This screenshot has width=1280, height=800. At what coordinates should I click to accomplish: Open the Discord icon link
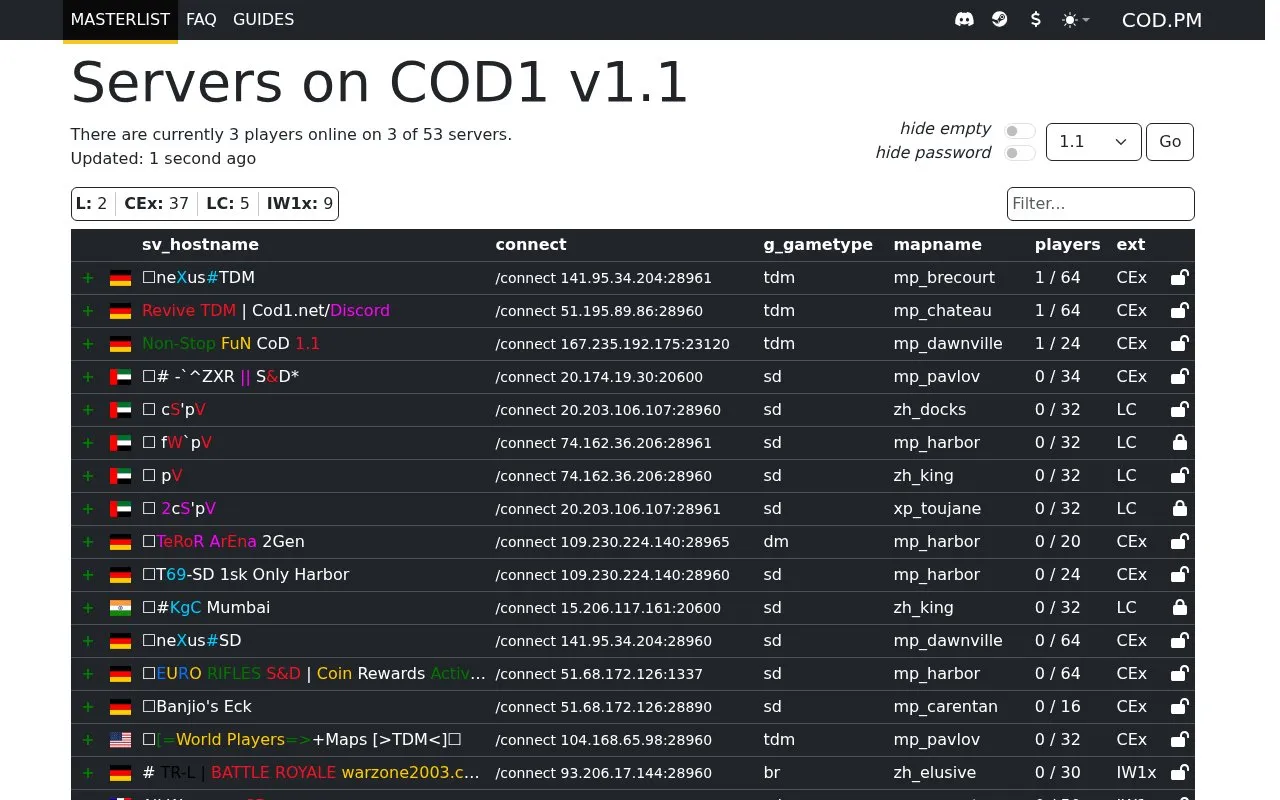coord(964,19)
